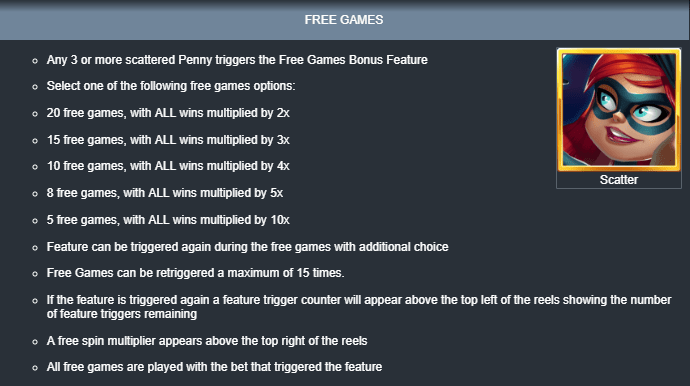Click the bullet beside '20 free games' line

pos(35,114)
